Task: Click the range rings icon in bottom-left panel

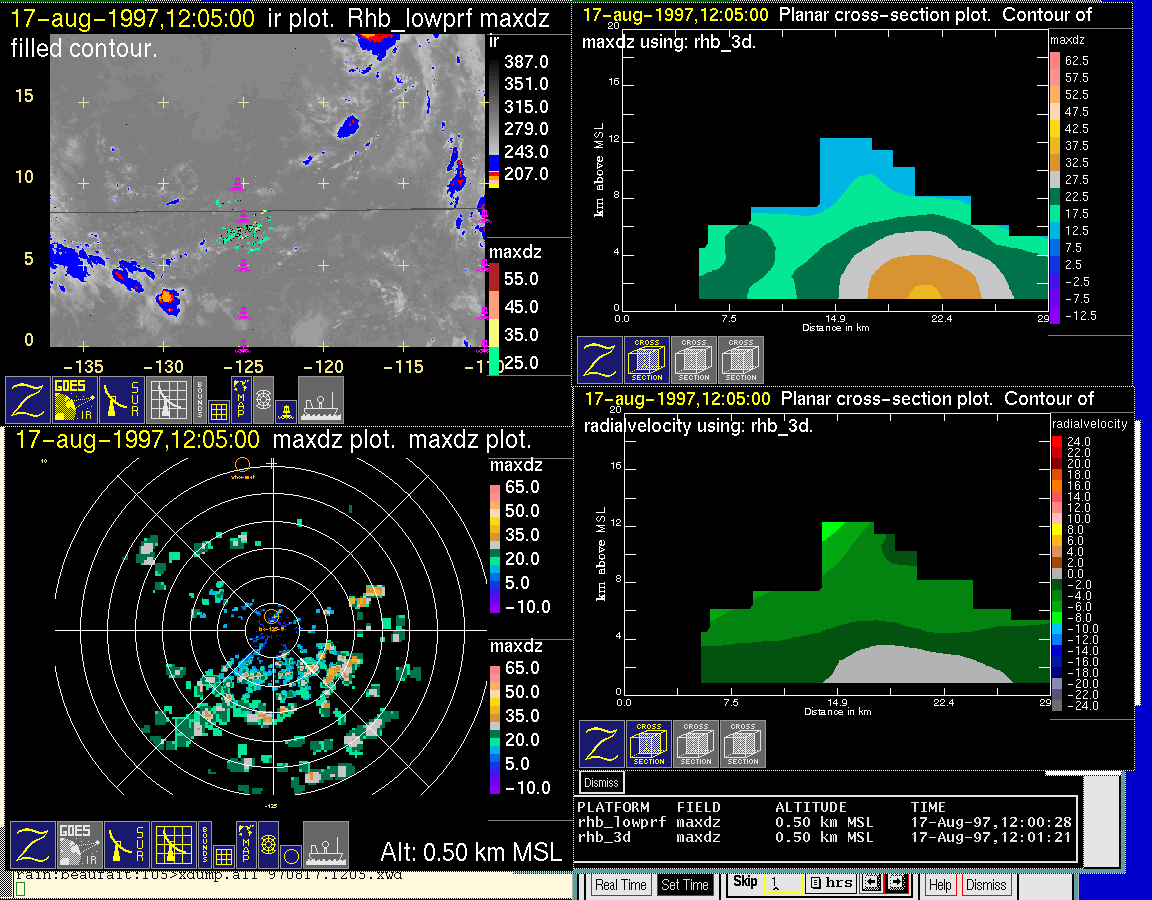Action: click(x=268, y=845)
